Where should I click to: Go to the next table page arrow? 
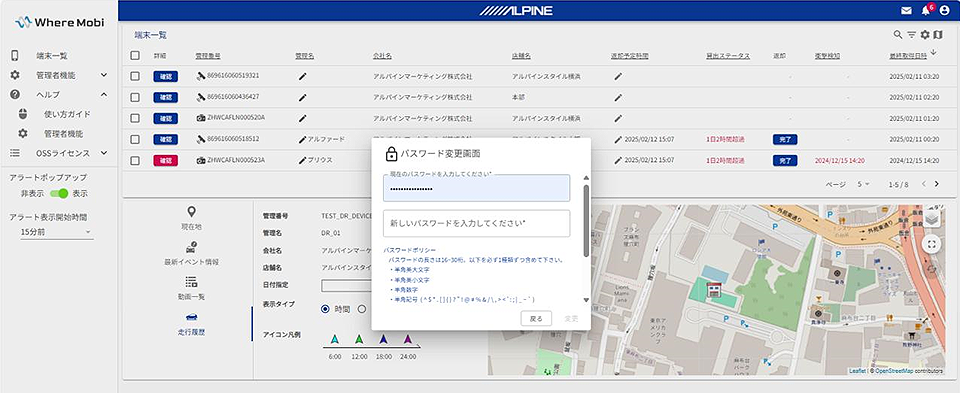[937, 184]
